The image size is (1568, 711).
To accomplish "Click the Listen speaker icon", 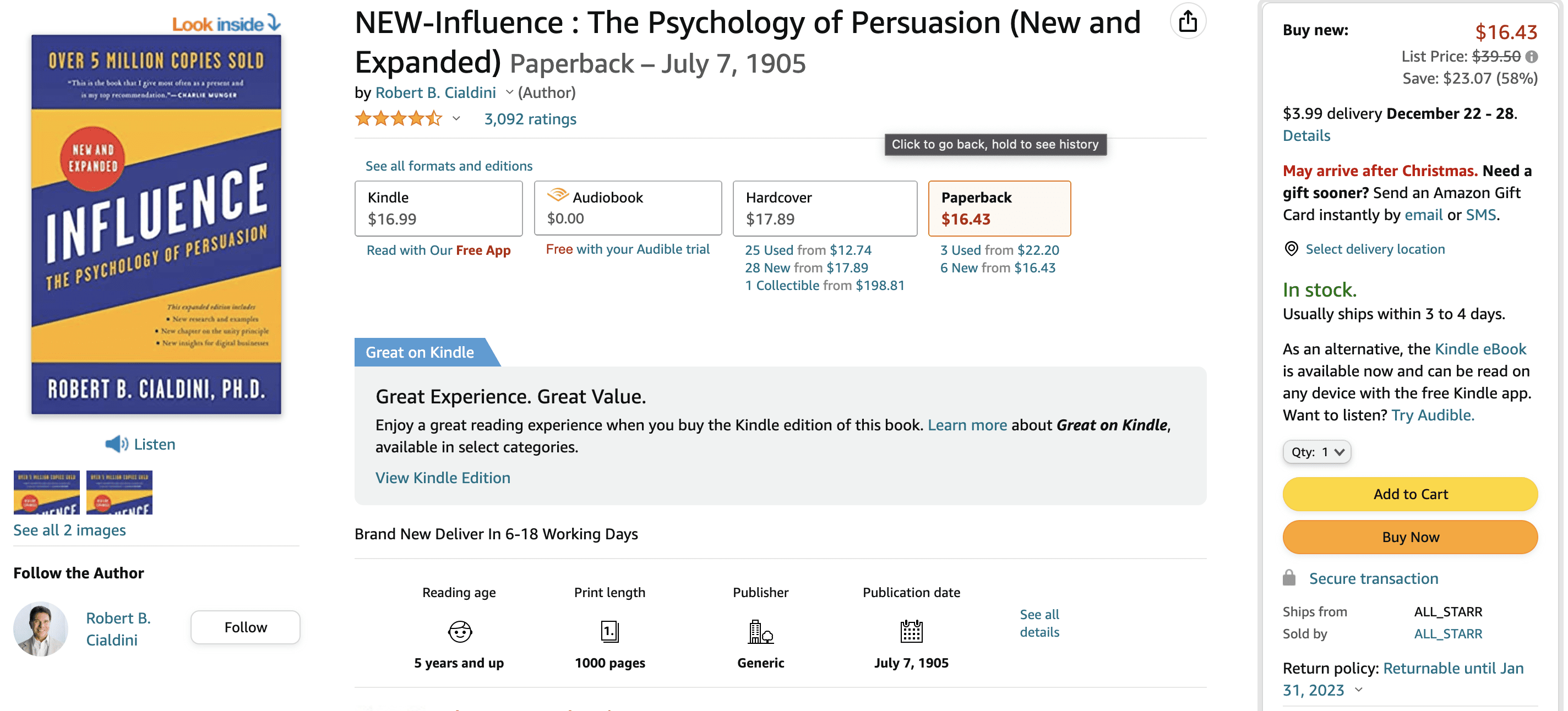I will click(x=116, y=444).
